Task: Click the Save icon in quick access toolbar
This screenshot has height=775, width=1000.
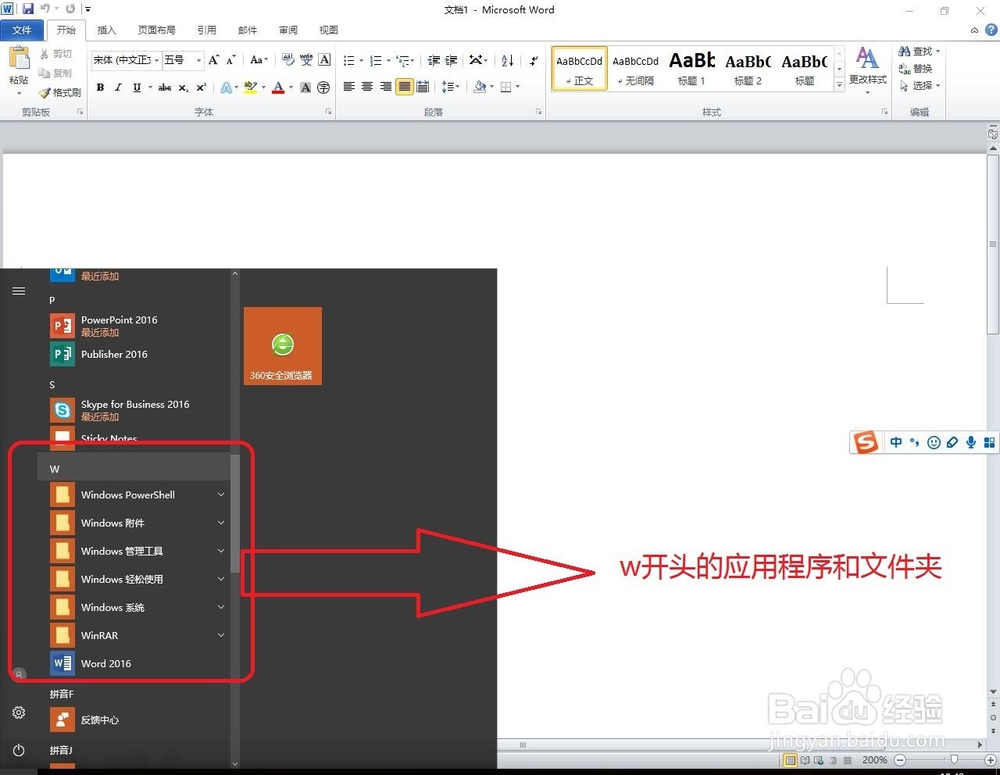Action: pyautogui.click(x=27, y=9)
